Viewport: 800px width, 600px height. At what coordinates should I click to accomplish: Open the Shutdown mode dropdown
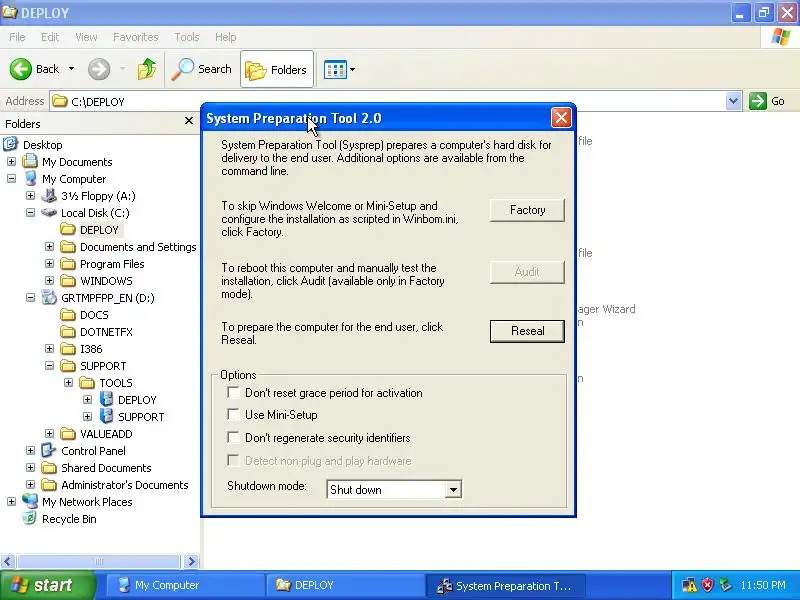(453, 490)
